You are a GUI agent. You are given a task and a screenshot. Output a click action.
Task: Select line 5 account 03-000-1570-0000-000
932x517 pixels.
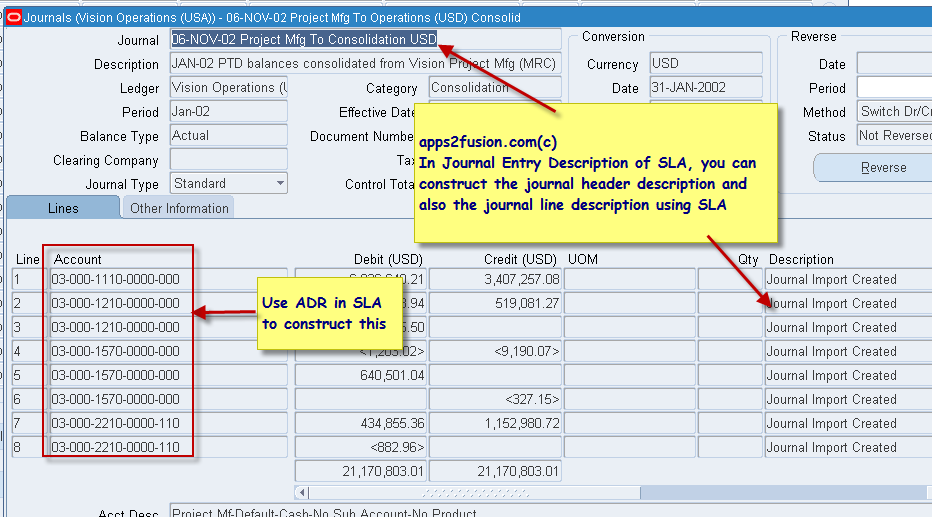(x=168, y=375)
